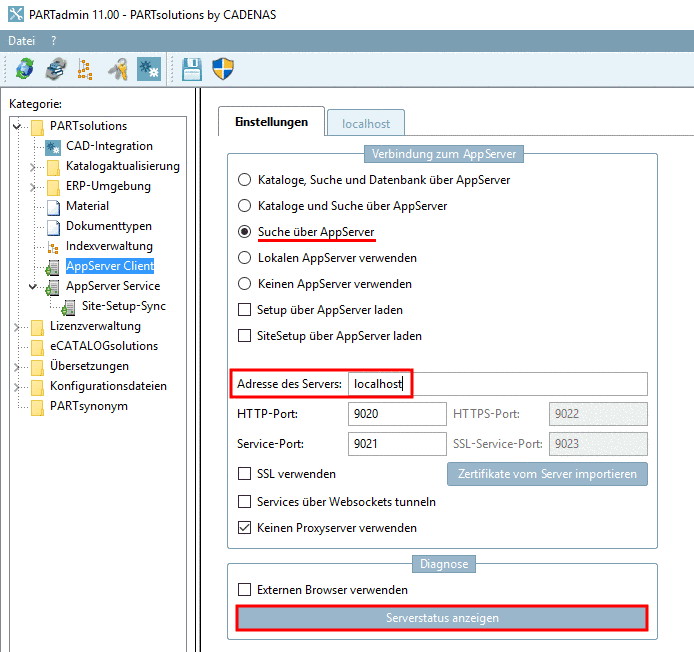The width and height of the screenshot is (694, 652).
Task: Select 'Dokumenttypen' tree item
Action: point(109,226)
